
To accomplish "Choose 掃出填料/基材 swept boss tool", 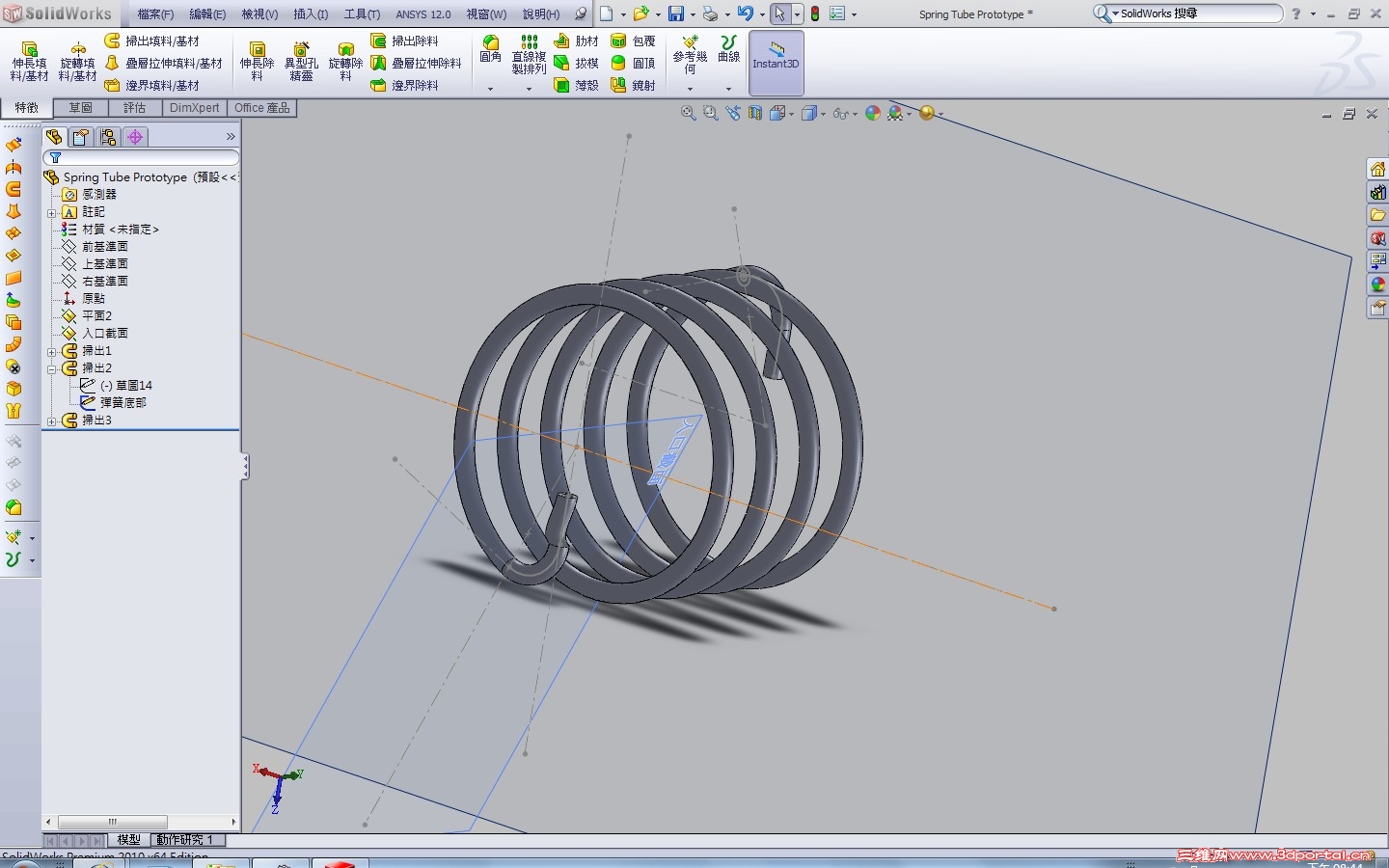I will pyautogui.click(x=151, y=41).
